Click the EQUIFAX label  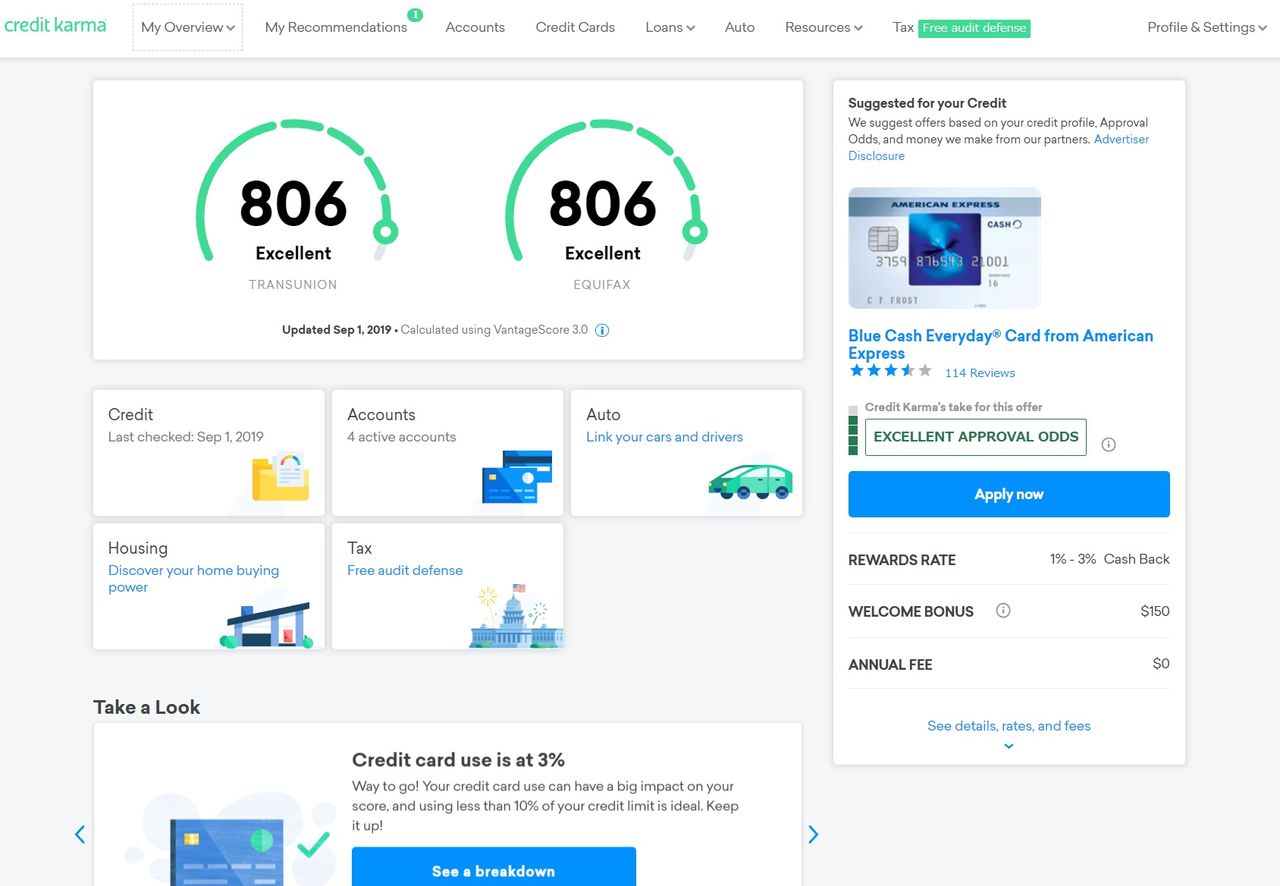[x=603, y=285]
